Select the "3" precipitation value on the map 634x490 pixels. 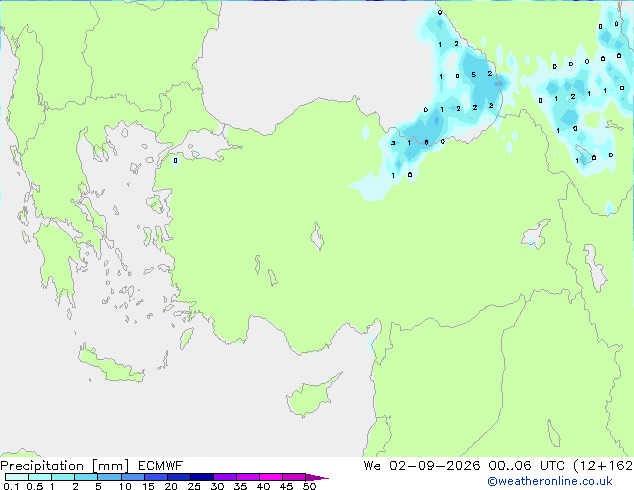tap(393, 143)
